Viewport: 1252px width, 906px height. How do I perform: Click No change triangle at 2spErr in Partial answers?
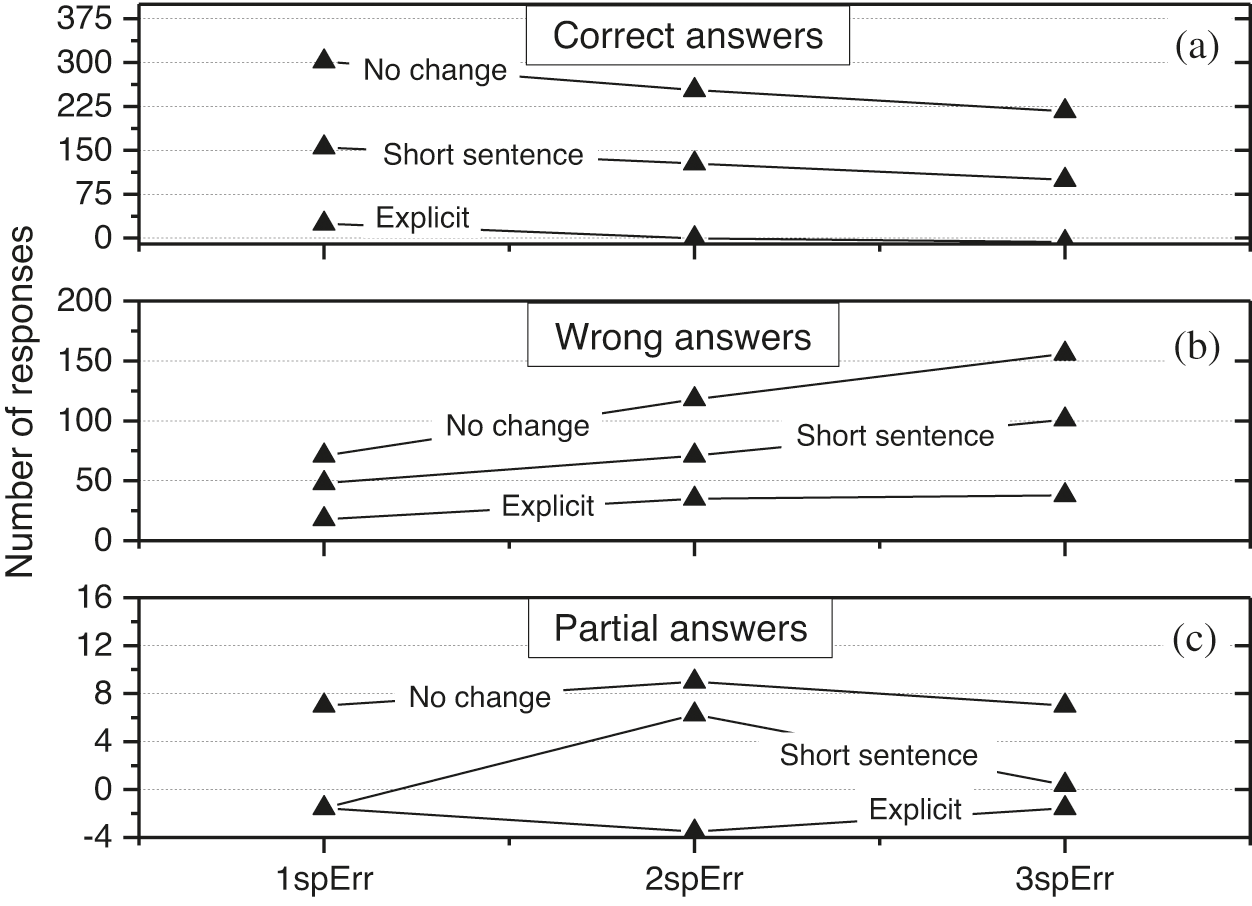(695, 680)
